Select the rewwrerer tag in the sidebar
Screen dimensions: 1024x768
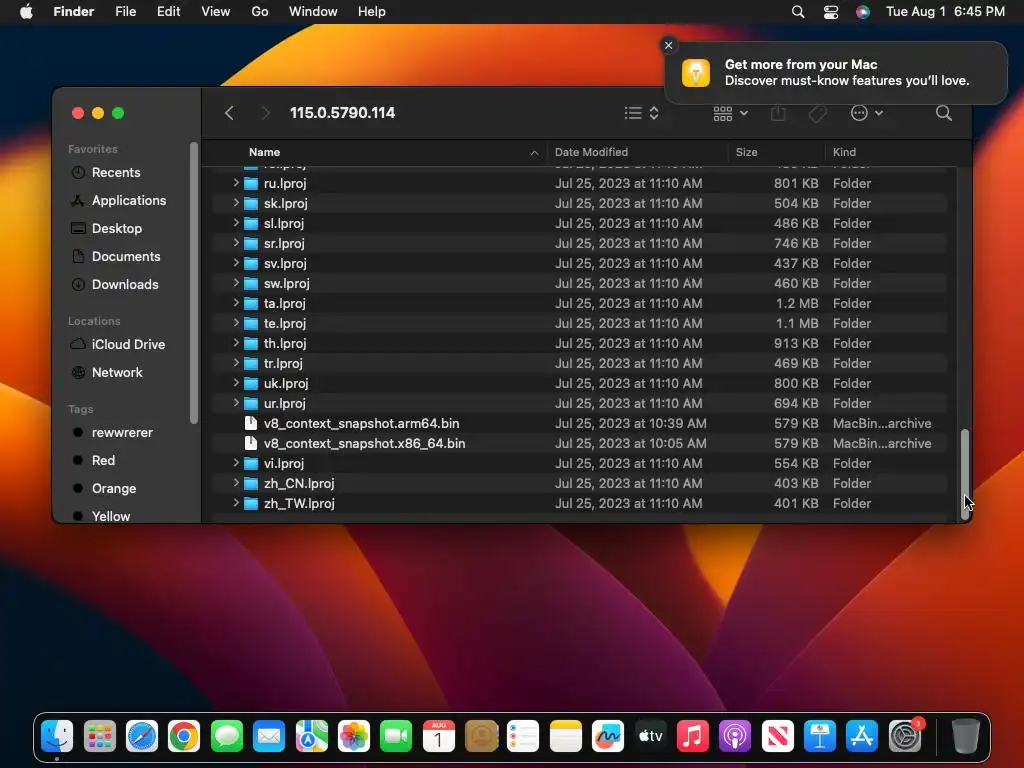pyautogui.click(x=121, y=432)
